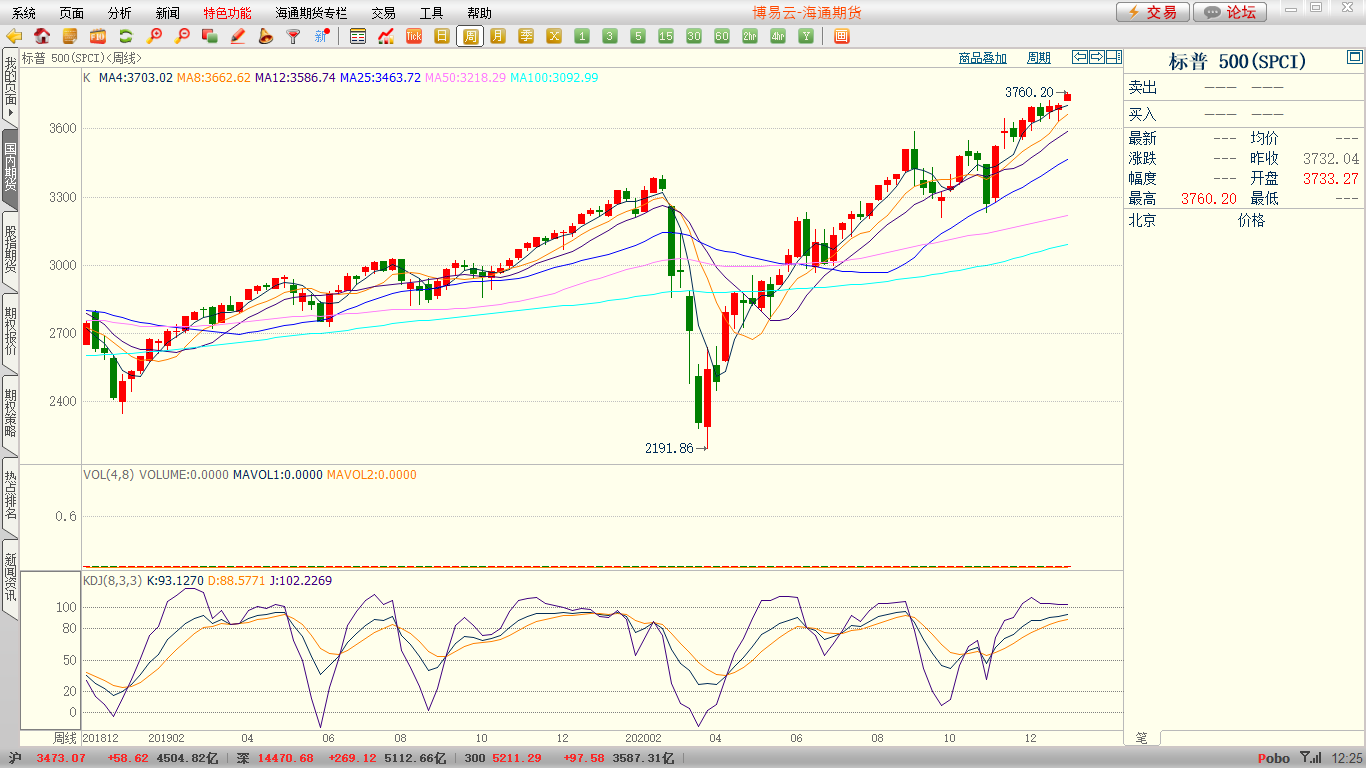Open the 交易 menu in menu bar

[383, 13]
